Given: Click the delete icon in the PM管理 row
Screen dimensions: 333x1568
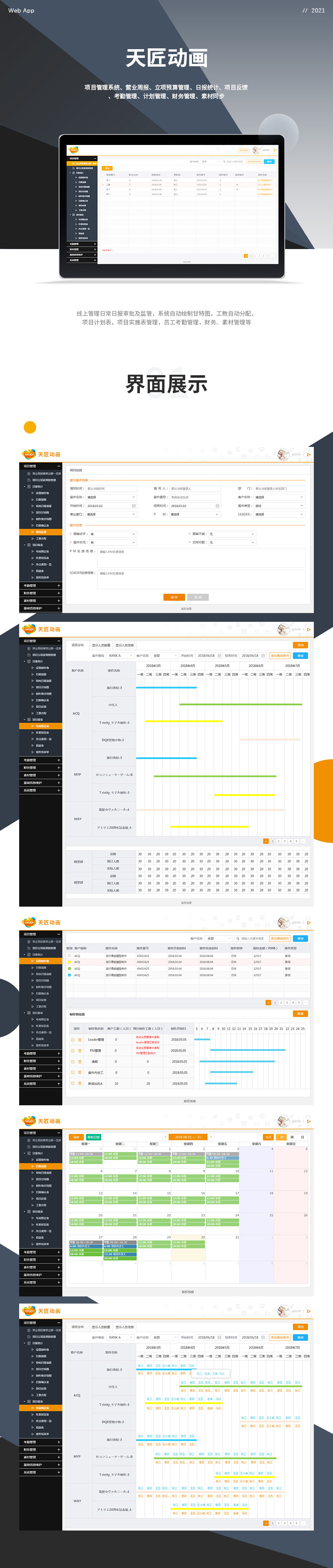Looking at the screenshot, I should coord(80,1051).
